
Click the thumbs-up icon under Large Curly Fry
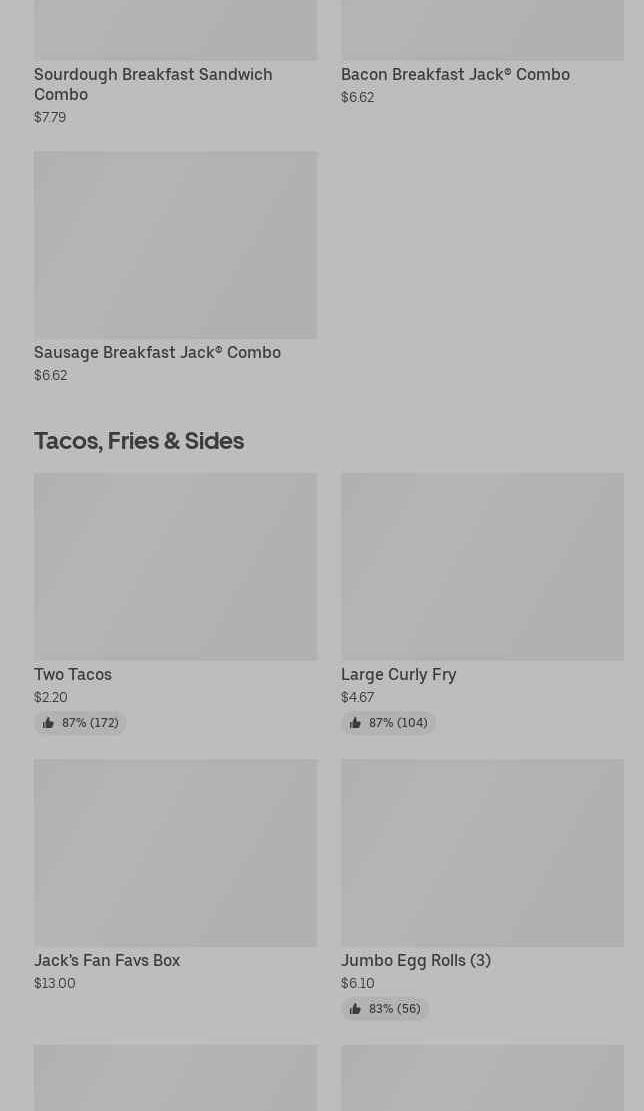click(x=355, y=723)
